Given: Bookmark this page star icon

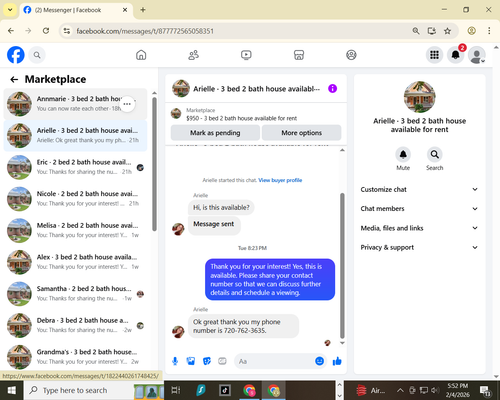Looking at the screenshot, I should point(447,31).
